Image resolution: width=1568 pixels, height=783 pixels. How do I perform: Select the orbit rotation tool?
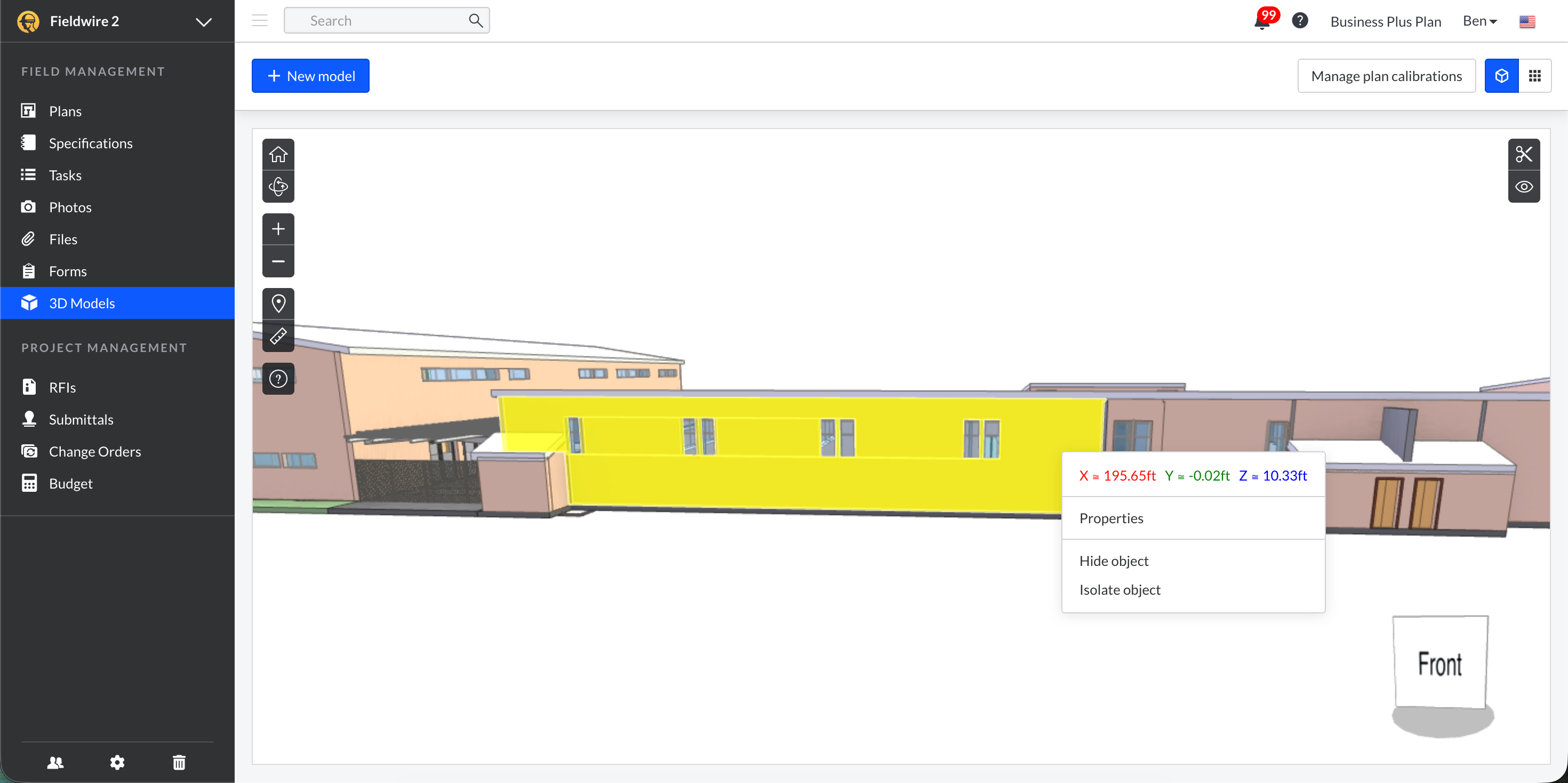tap(278, 187)
